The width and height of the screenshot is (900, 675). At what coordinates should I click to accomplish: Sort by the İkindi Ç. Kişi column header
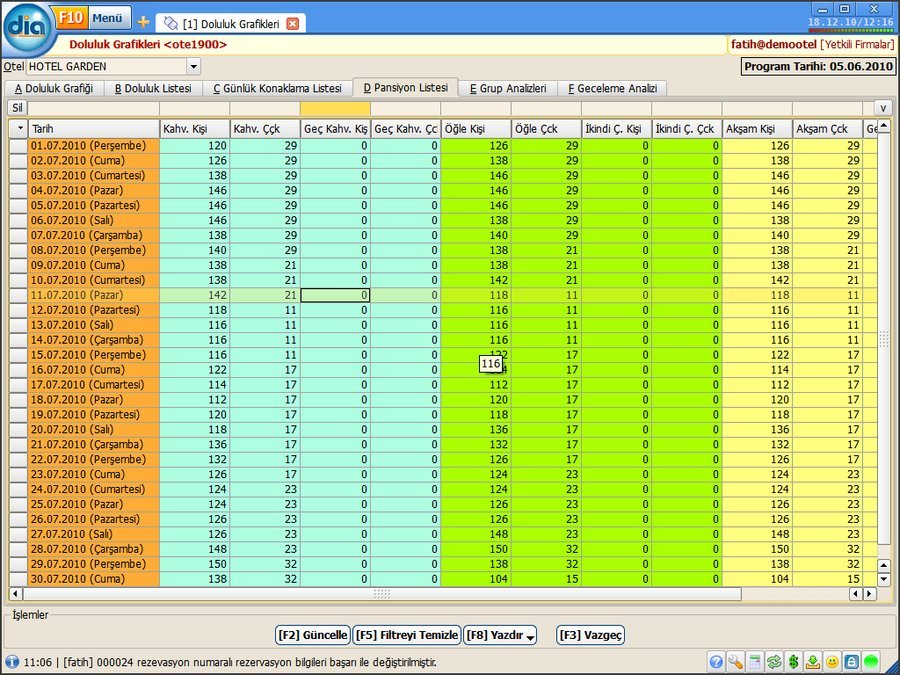click(x=616, y=129)
